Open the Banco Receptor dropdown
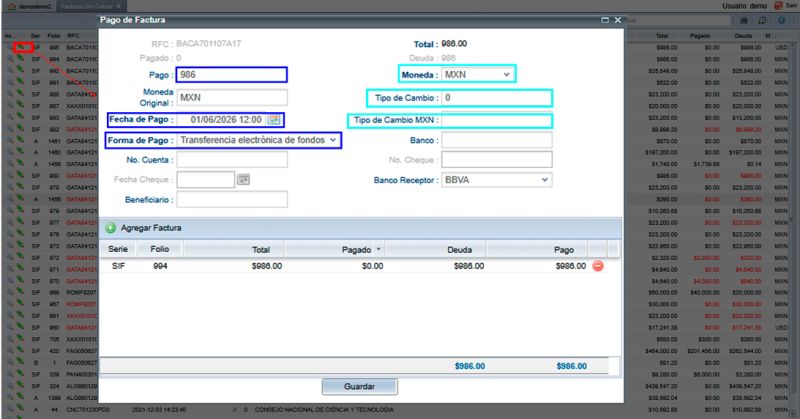800x419 pixels. [x=545, y=180]
